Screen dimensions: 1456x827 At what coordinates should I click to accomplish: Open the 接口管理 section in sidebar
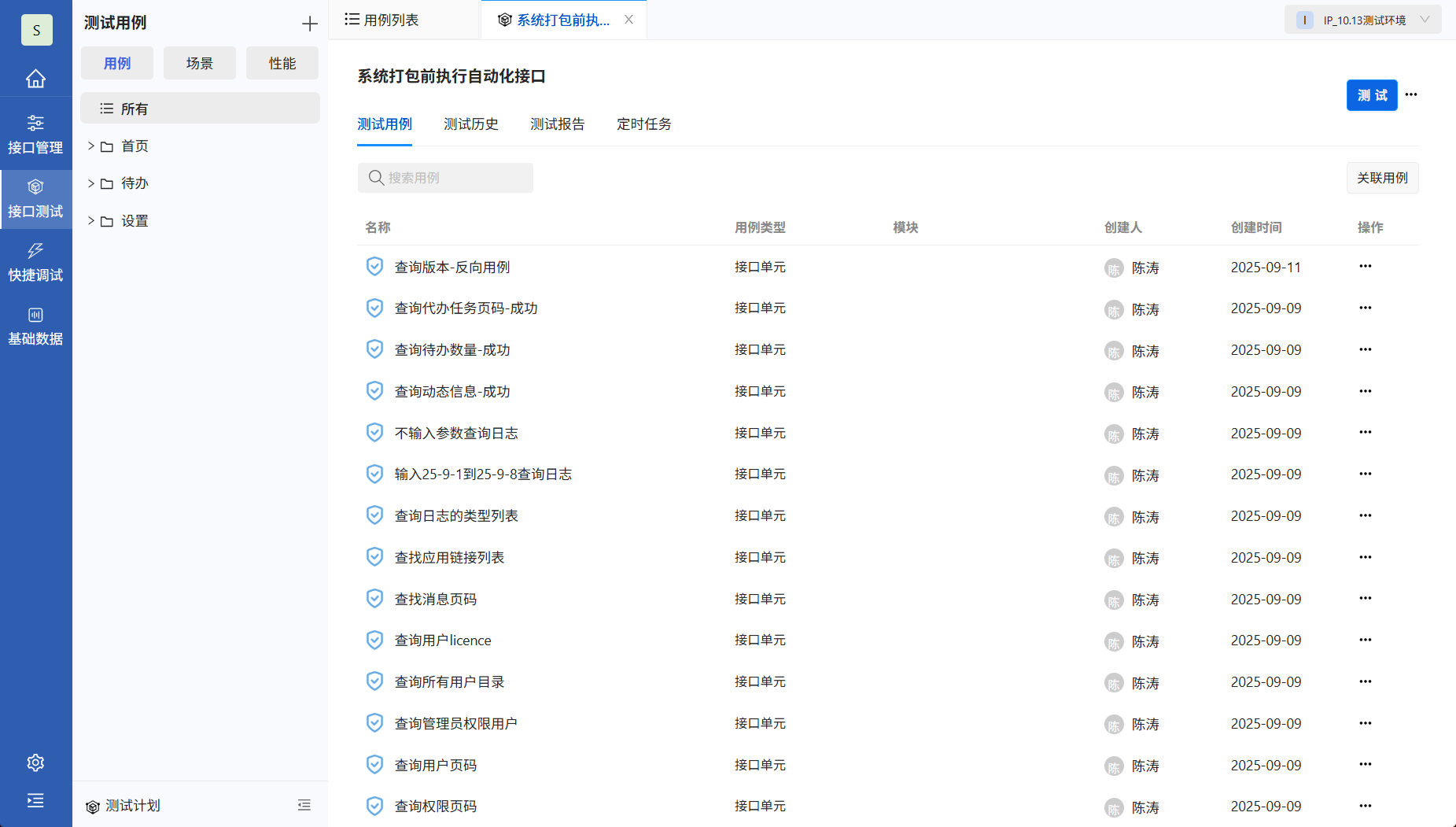[35, 132]
